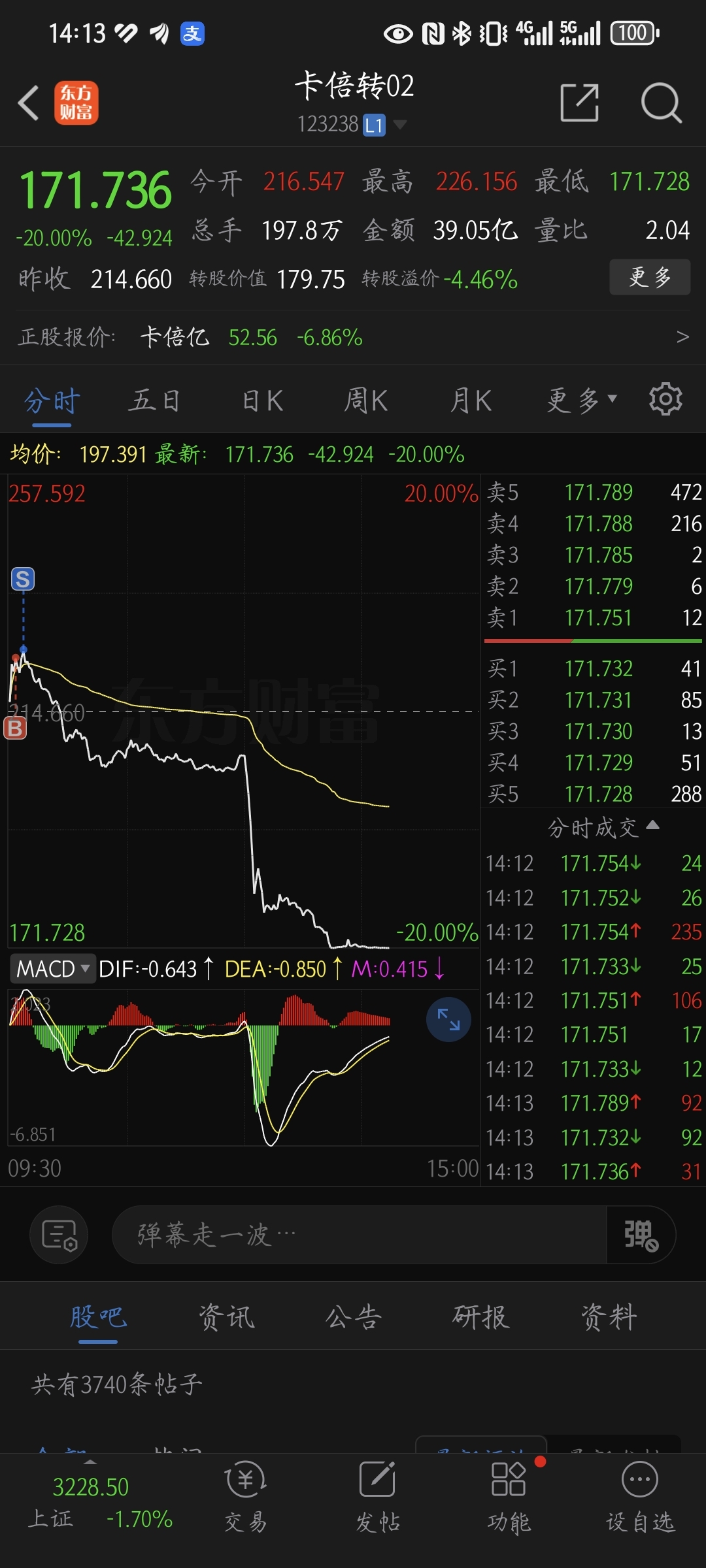Tap the title 卡倍转02
The height and width of the screenshot is (1568, 706).
tap(354, 86)
